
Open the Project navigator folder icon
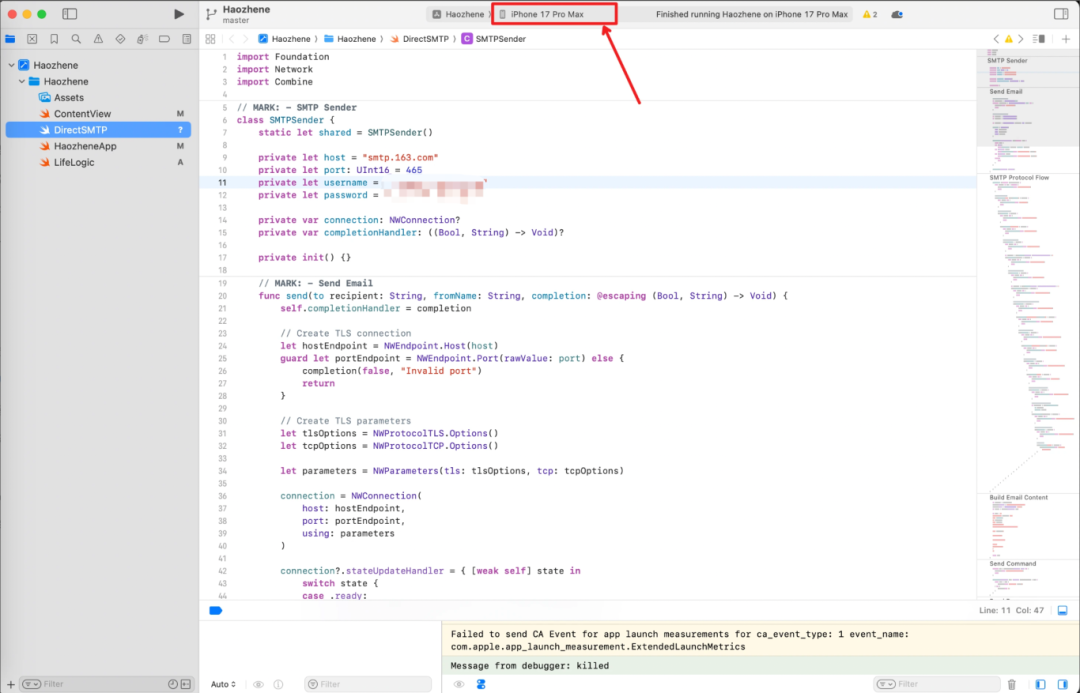click(x=10, y=39)
